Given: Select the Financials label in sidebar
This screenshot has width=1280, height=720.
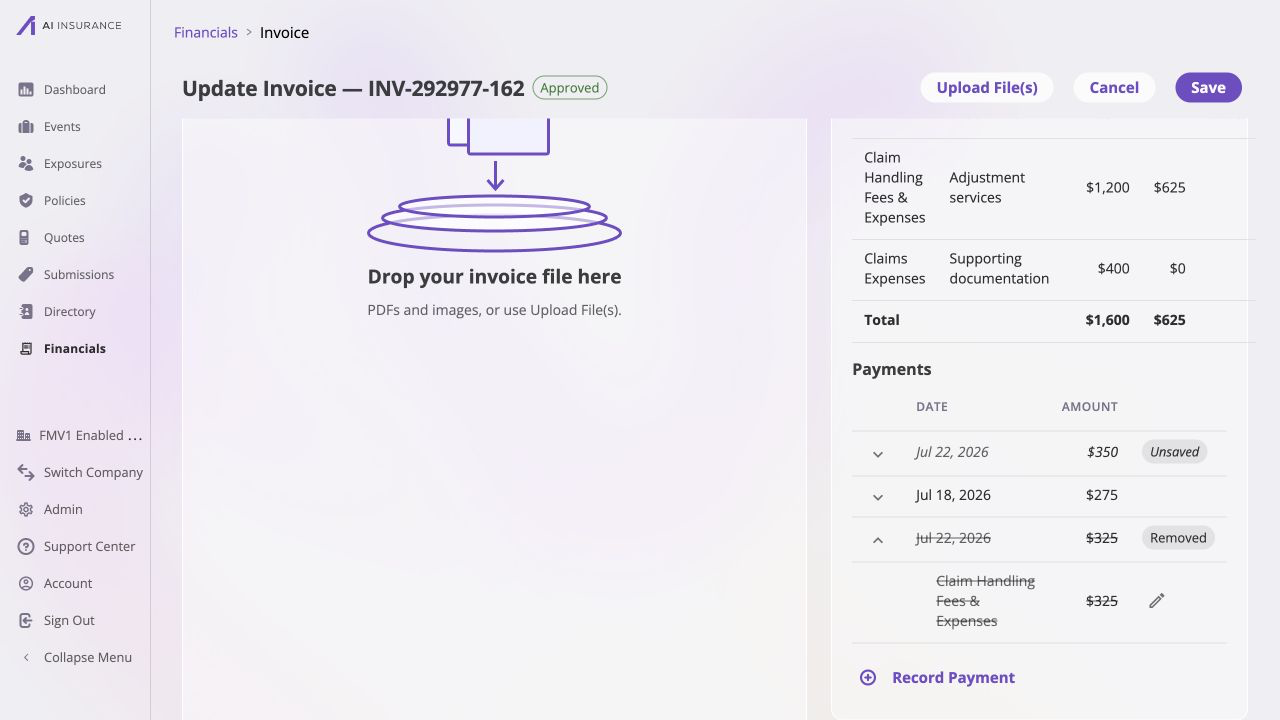Looking at the screenshot, I should click(75, 349).
